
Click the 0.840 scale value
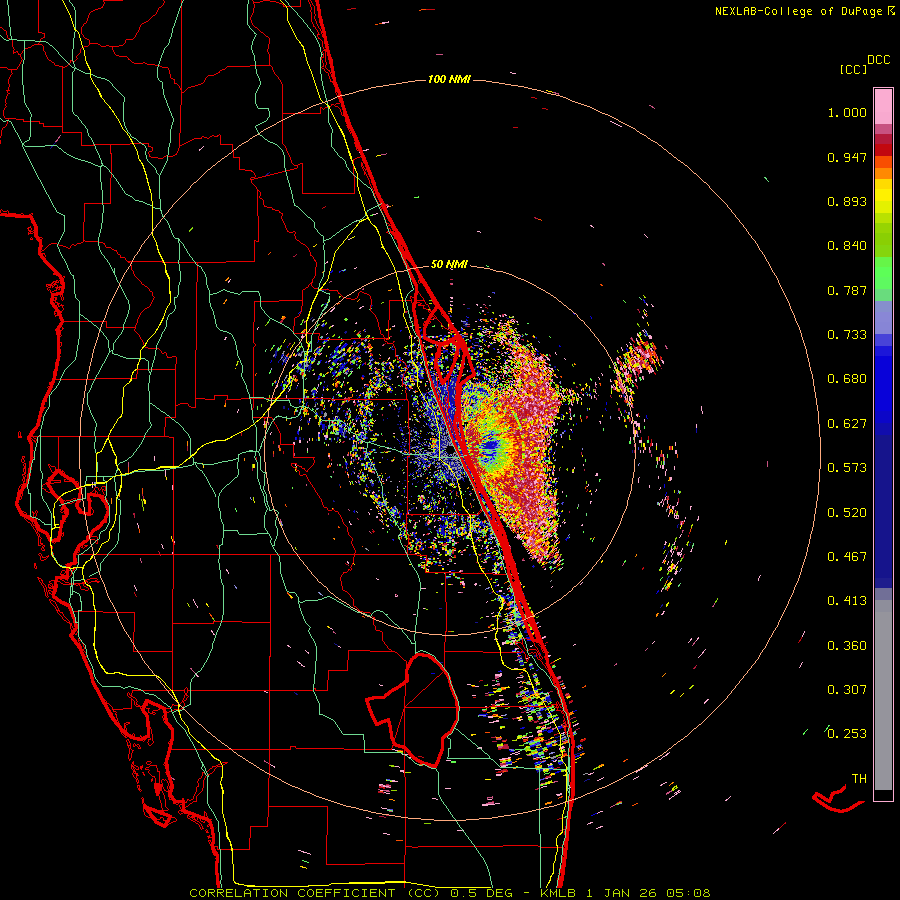pyautogui.click(x=847, y=246)
